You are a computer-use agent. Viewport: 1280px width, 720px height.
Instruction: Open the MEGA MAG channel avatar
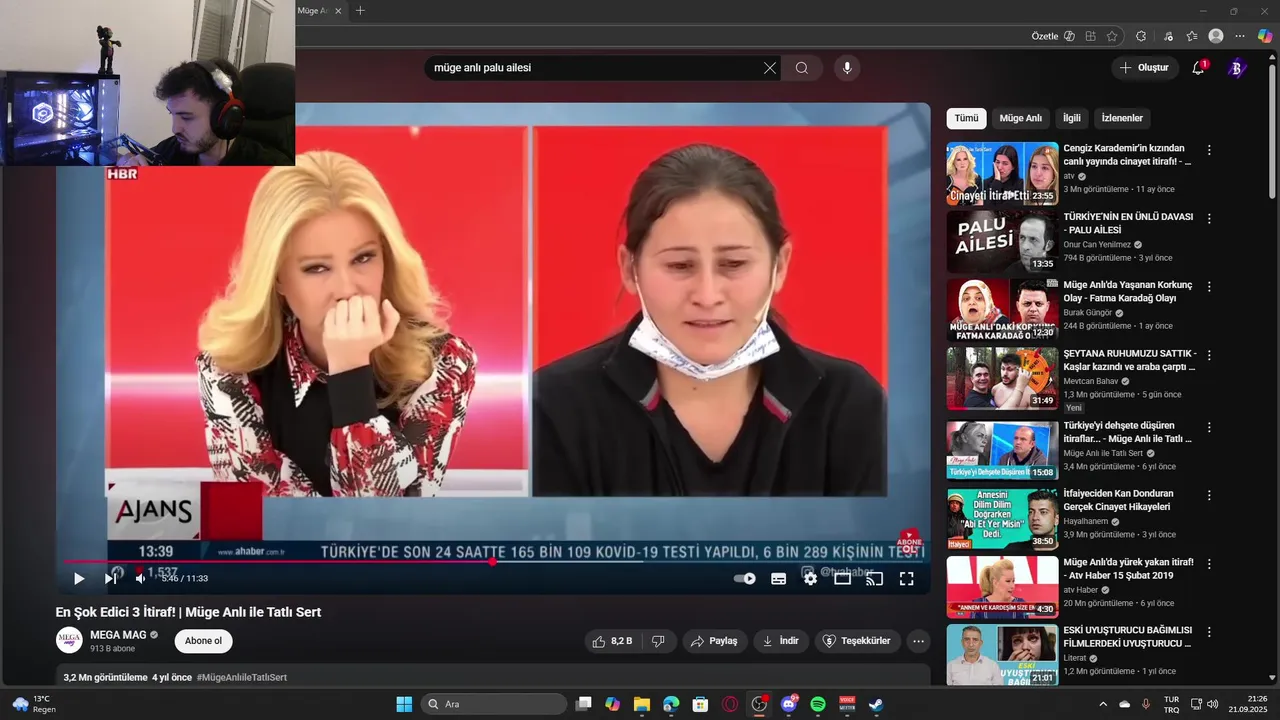(x=69, y=640)
